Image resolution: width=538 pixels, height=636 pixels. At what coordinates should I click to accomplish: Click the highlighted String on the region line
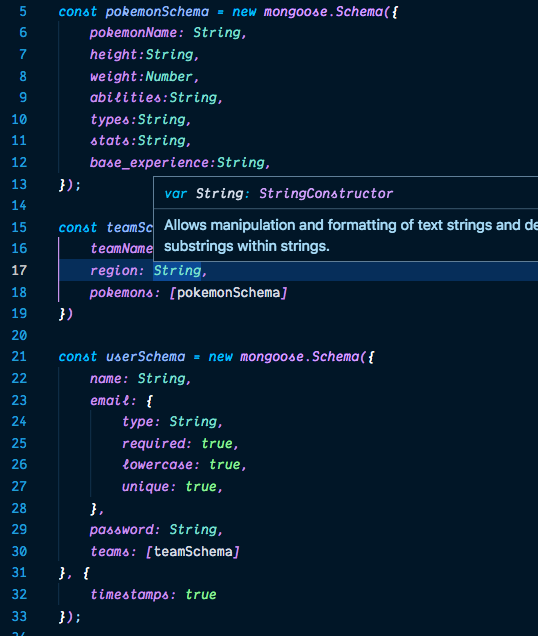pos(177,271)
